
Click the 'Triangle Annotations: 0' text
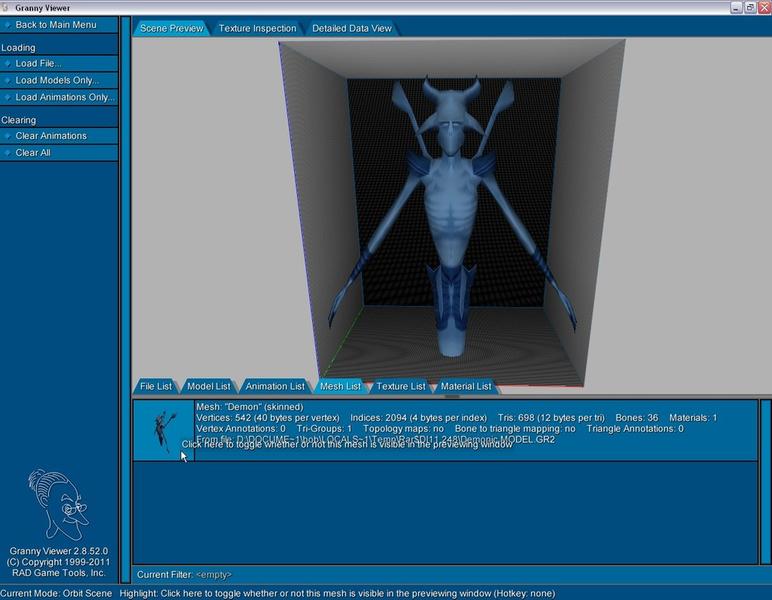coord(635,429)
